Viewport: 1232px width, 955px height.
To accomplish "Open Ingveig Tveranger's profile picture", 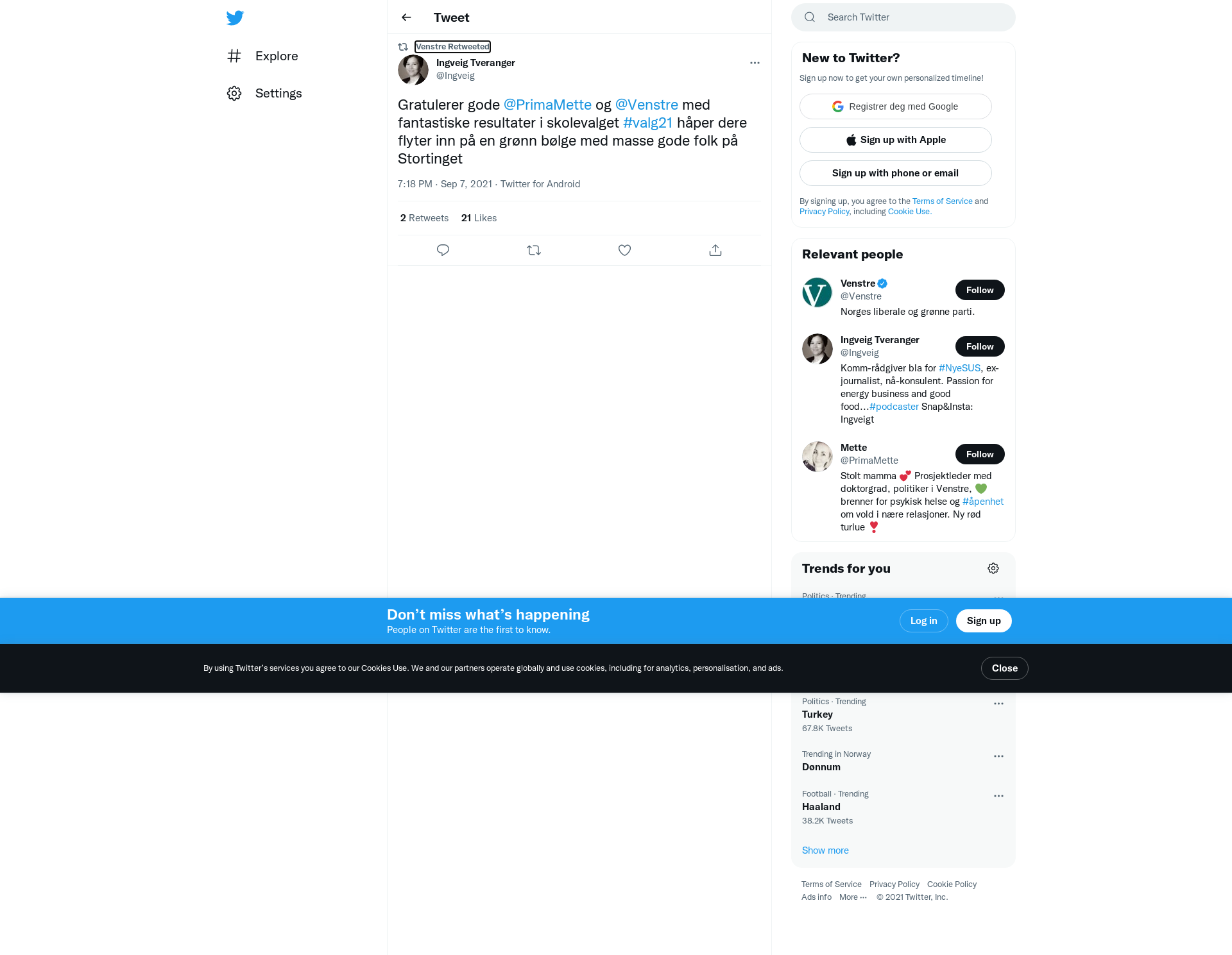I will pyautogui.click(x=413, y=70).
